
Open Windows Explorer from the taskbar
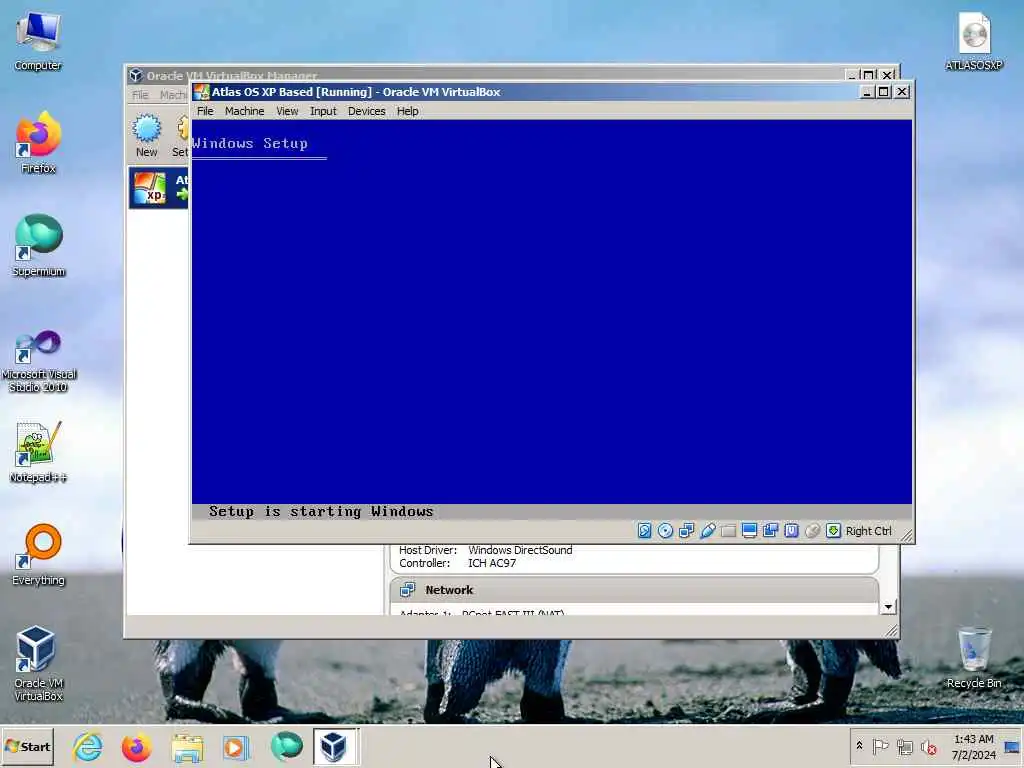pyautogui.click(x=187, y=746)
